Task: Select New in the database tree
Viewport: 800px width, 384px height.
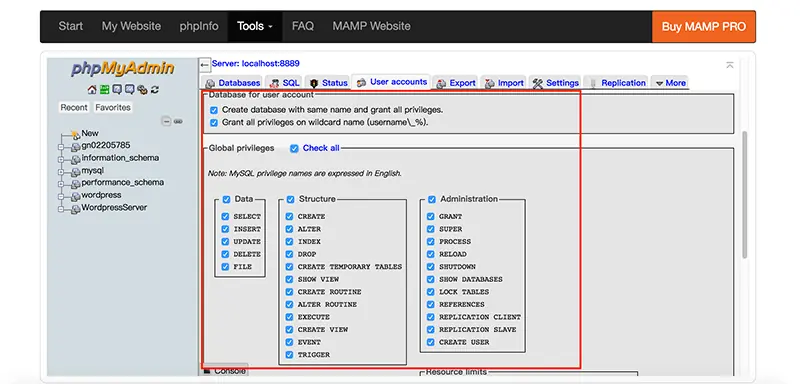Action: (90, 133)
